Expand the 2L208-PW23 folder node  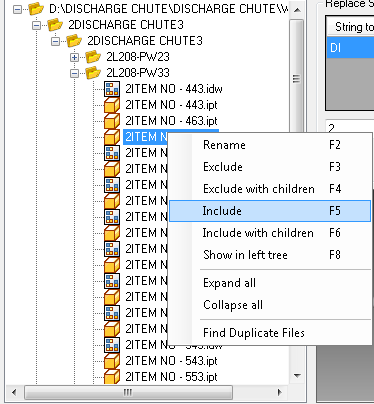pos(74,57)
